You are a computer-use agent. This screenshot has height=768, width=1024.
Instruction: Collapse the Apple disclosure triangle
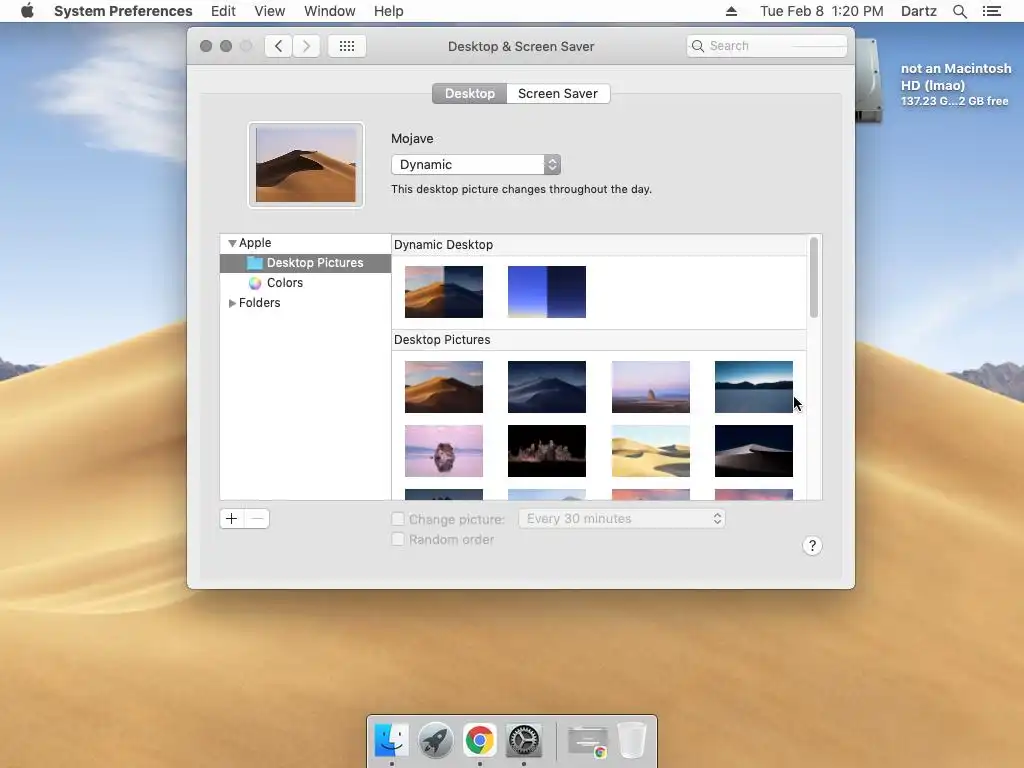pos(232,243)
